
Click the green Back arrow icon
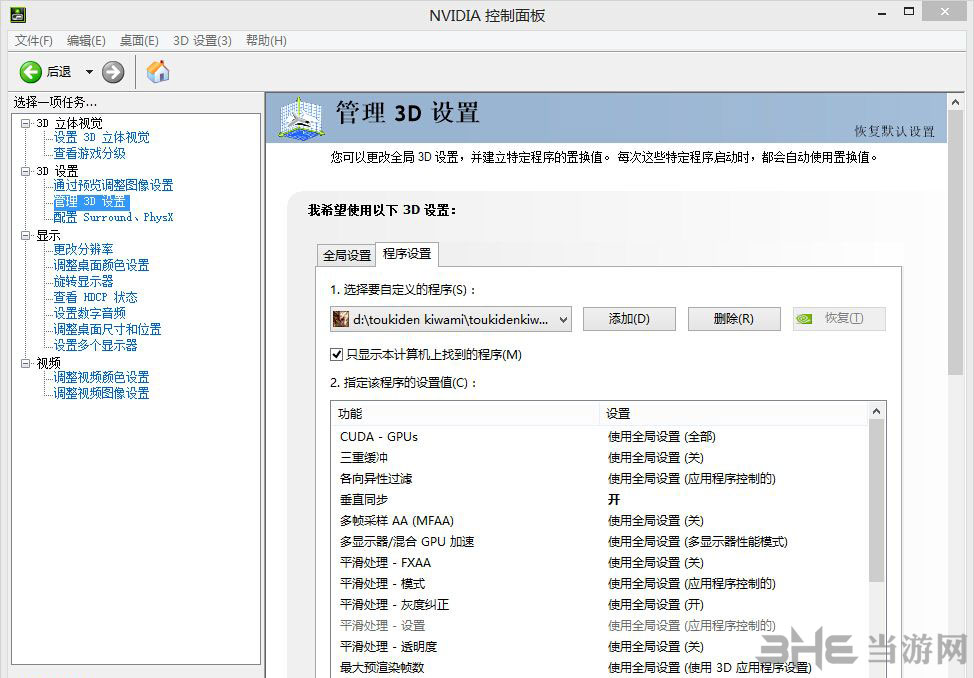click(x=30, y=72)
